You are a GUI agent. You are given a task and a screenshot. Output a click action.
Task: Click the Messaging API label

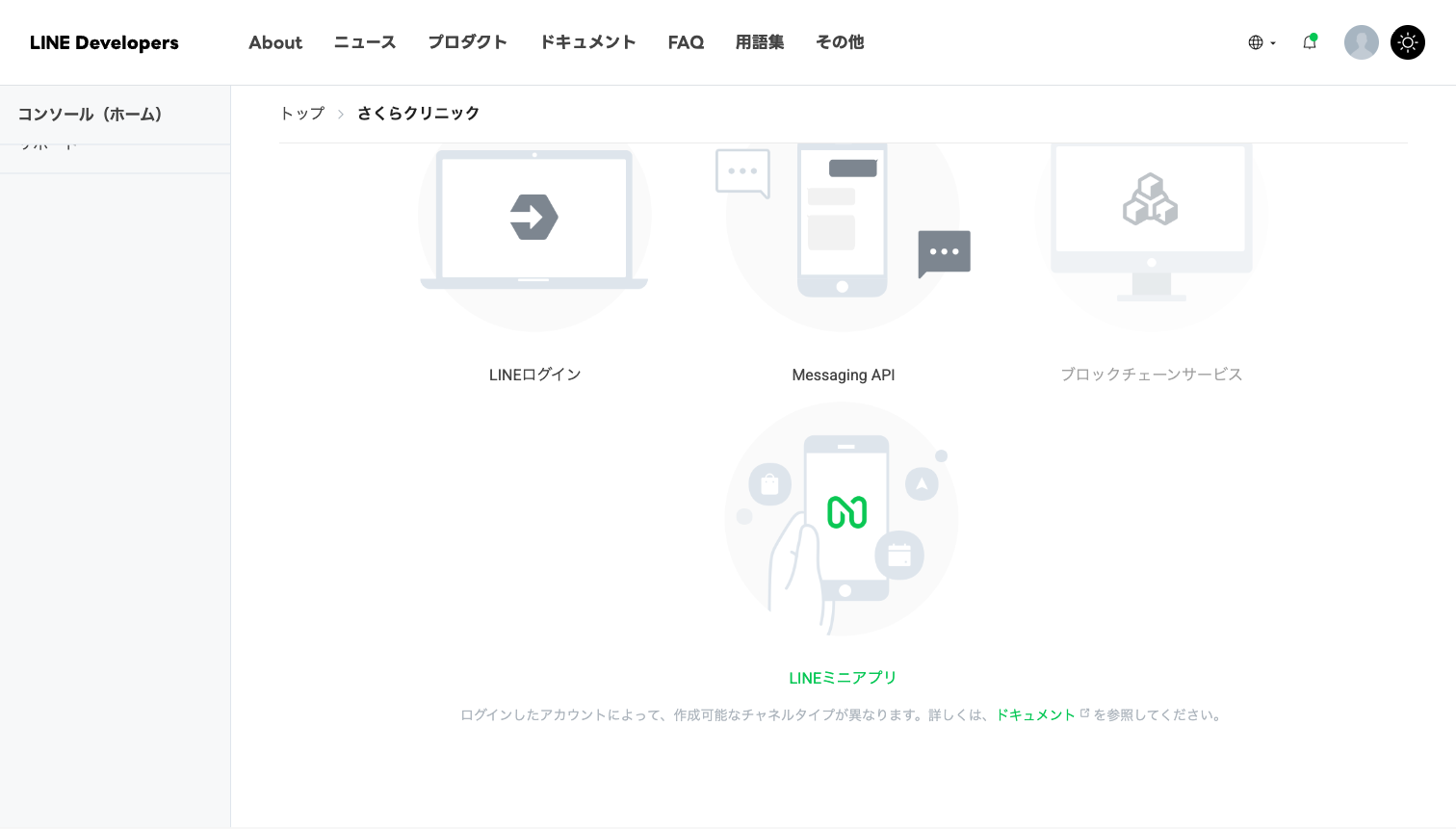(844, 375)
